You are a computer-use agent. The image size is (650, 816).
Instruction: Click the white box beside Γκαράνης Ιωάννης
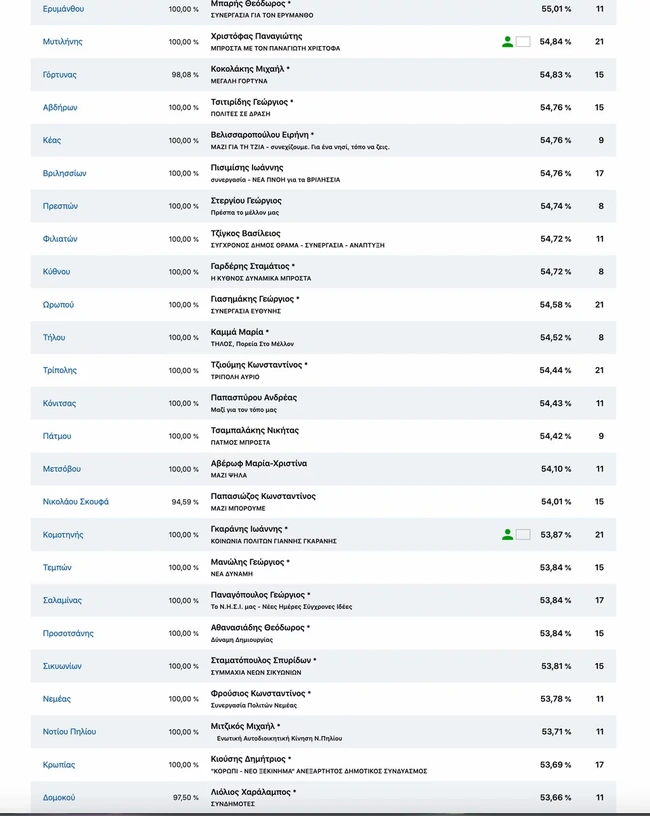coord(522,535)
